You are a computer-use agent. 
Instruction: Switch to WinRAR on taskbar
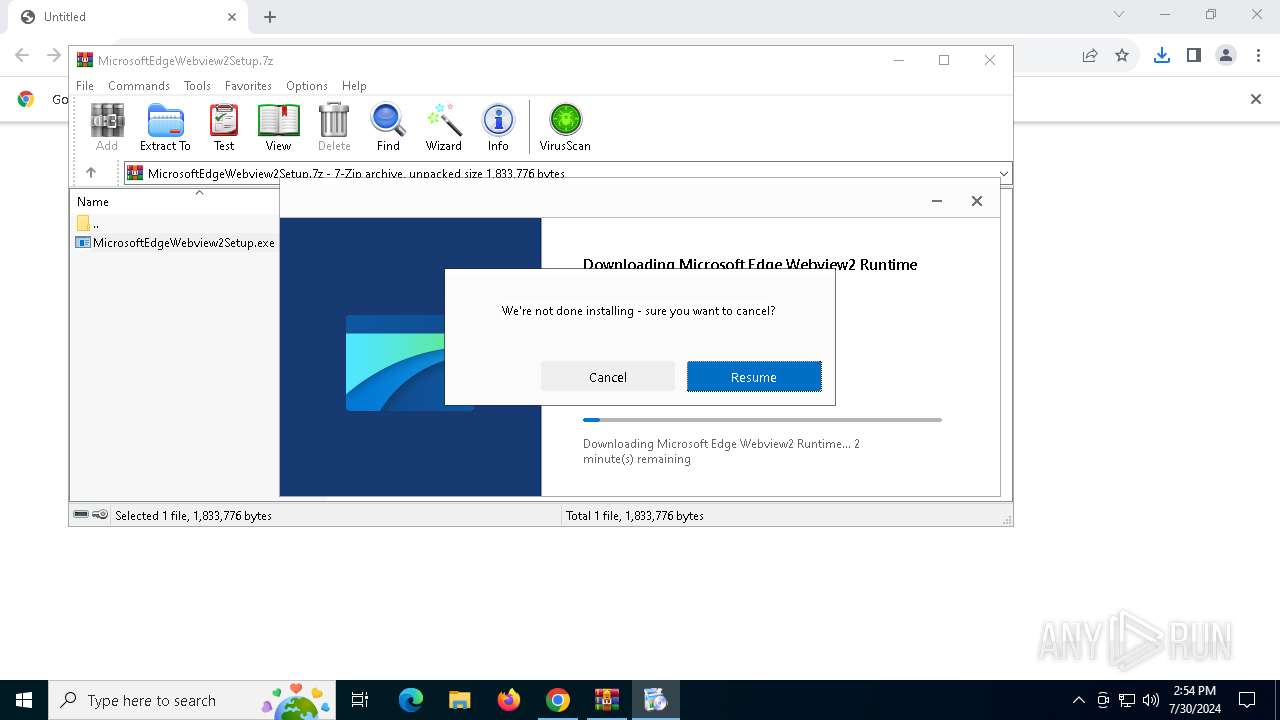point(606,700)
